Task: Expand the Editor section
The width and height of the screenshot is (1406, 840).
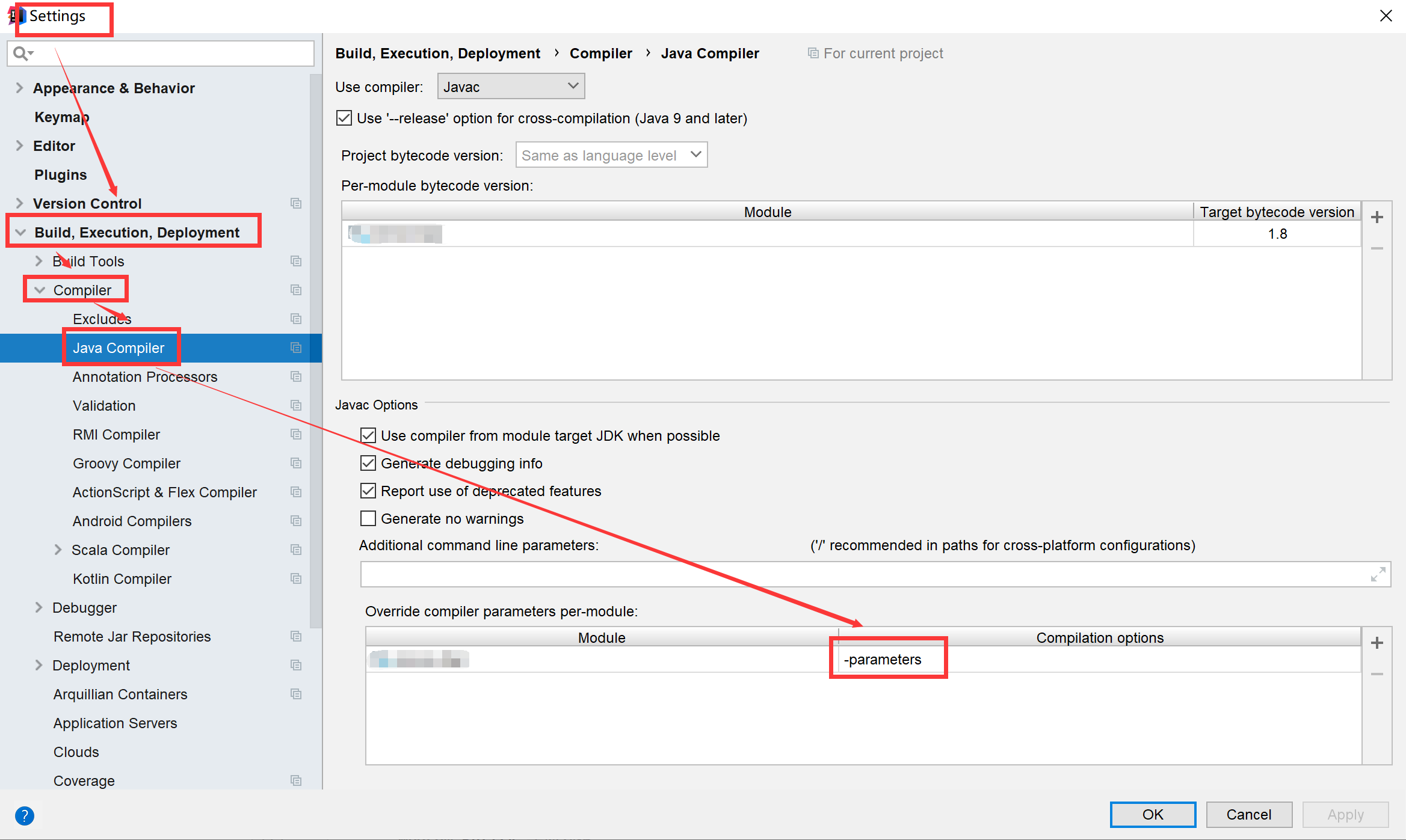Action: [x=19, y=146]
